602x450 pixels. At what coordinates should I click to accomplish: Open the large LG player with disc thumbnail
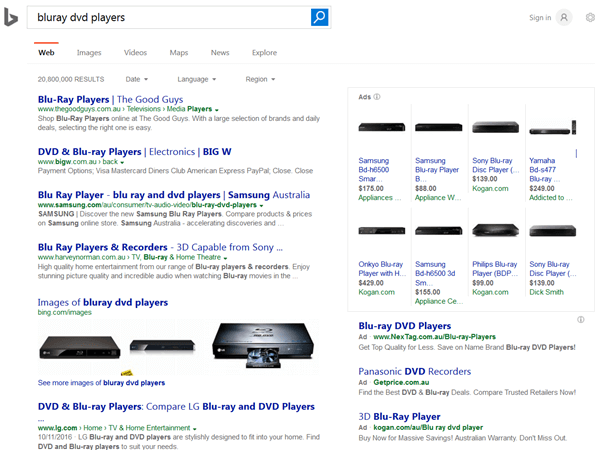[x=263, y=345]
